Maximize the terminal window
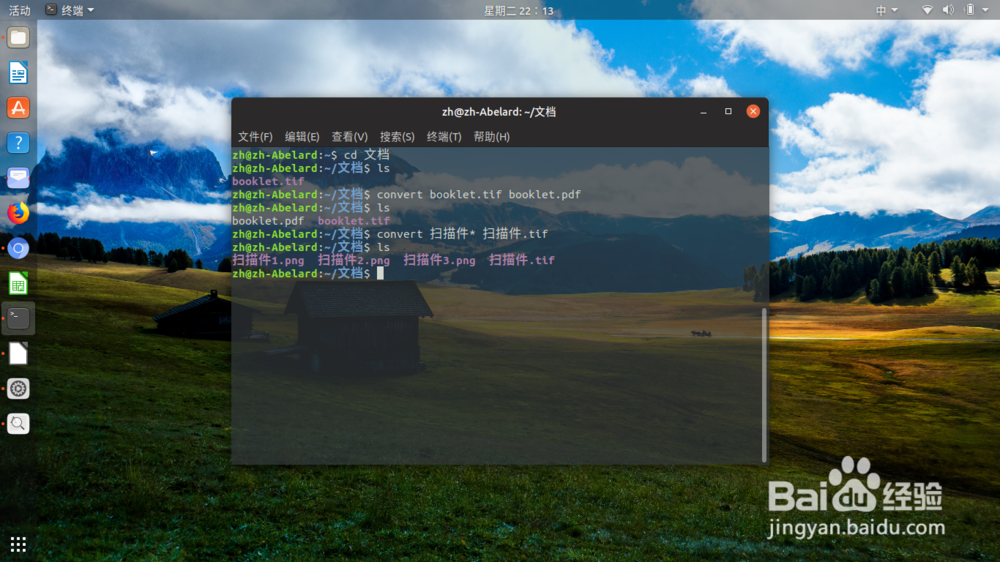The width and height of the screenshot is (1000, 562). click(x=728, y=111)
